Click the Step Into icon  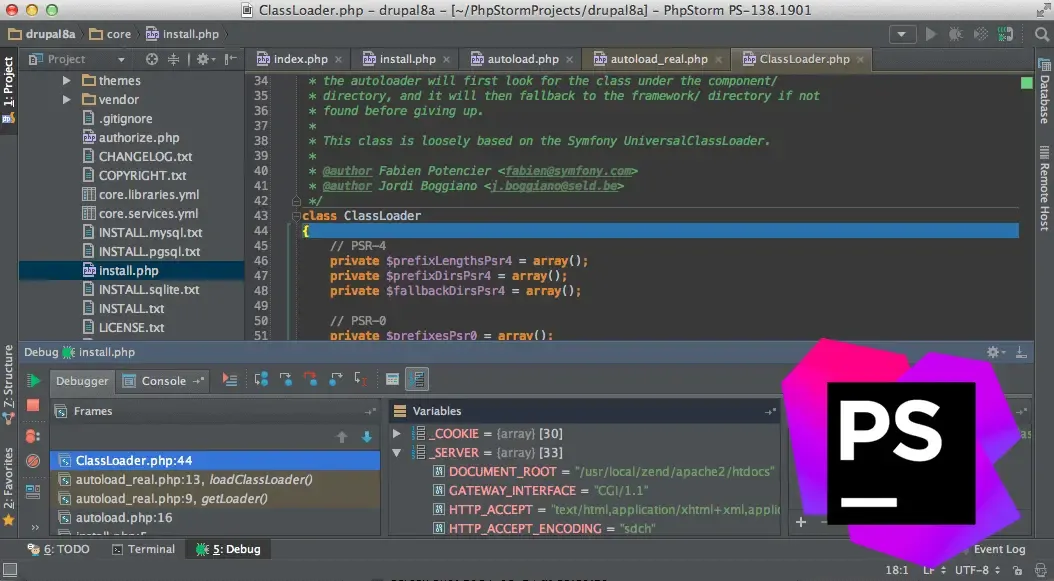click(x=286, y=379)
